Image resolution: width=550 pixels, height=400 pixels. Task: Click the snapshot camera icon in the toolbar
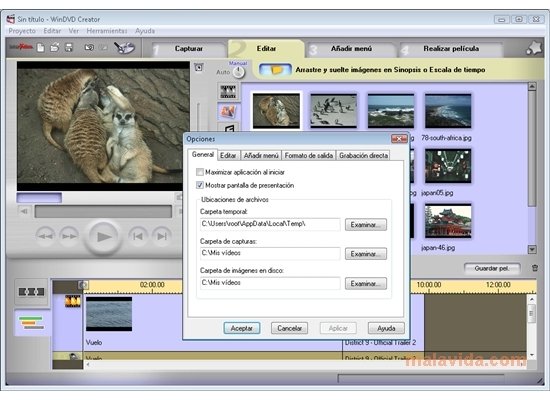click(89, 47)
